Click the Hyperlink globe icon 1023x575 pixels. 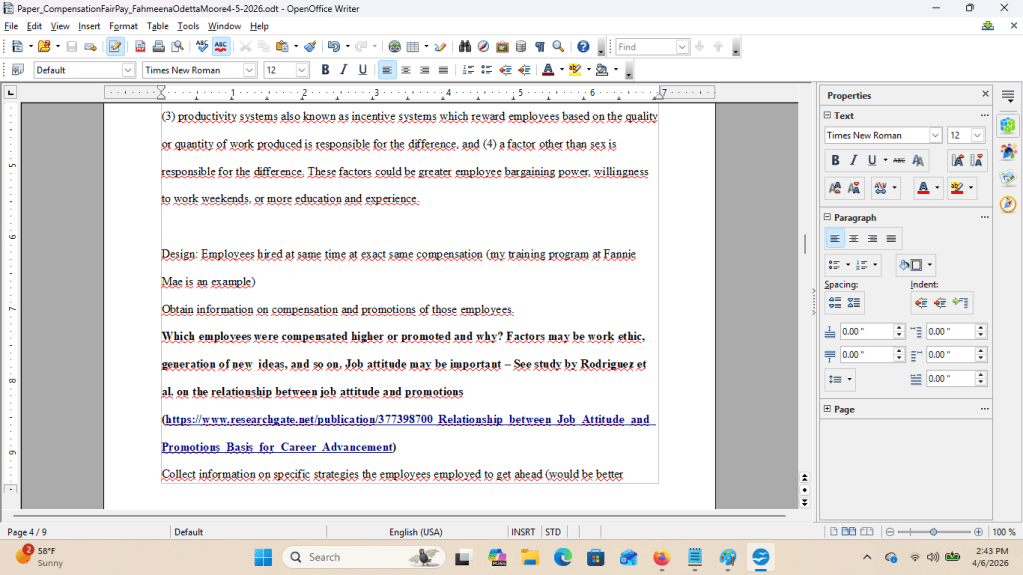pyautogui.click(x=394, y=47)
